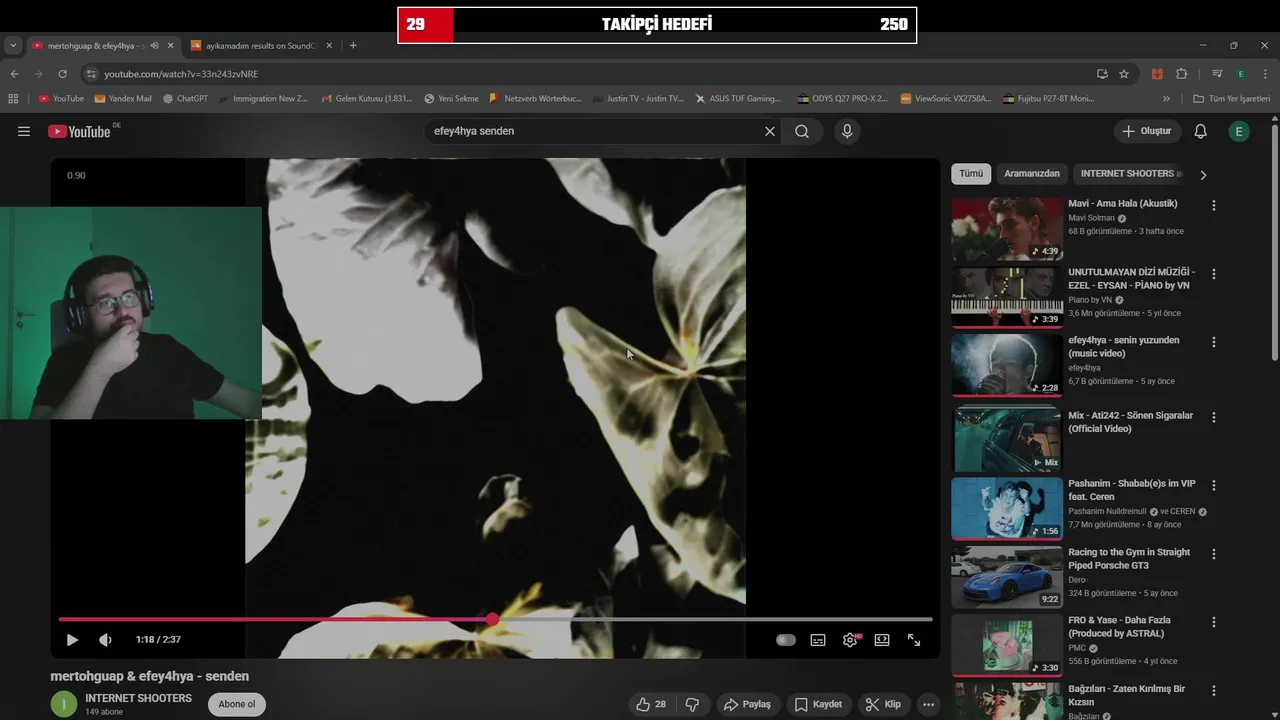Create content with Oluştur button

1147,131
